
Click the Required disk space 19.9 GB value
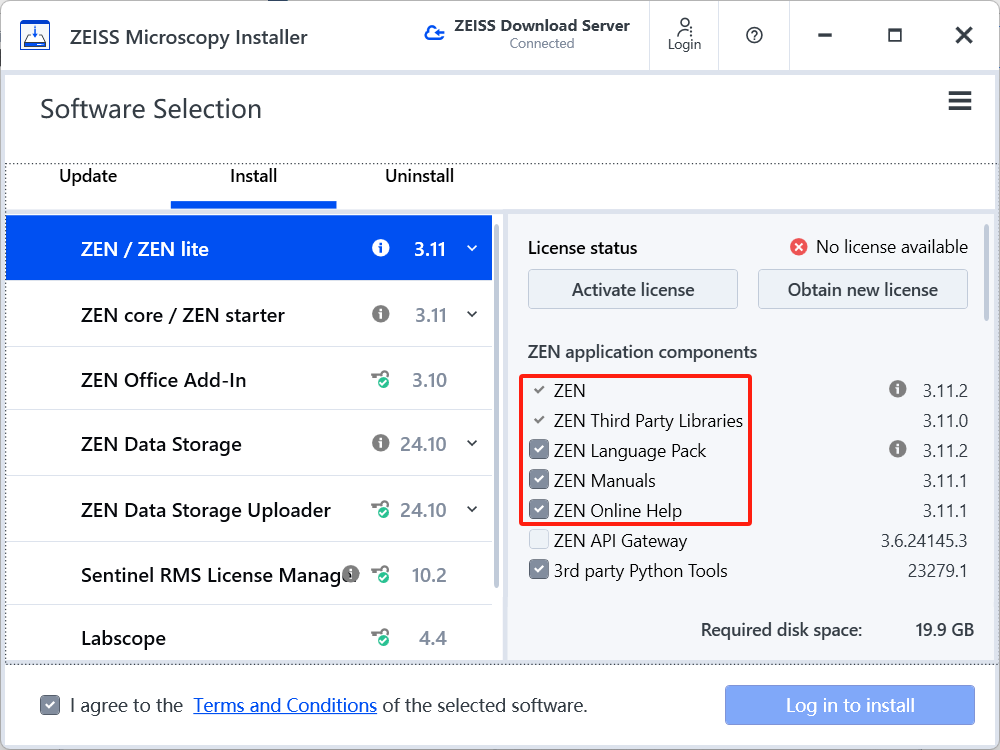click(944, 630)
